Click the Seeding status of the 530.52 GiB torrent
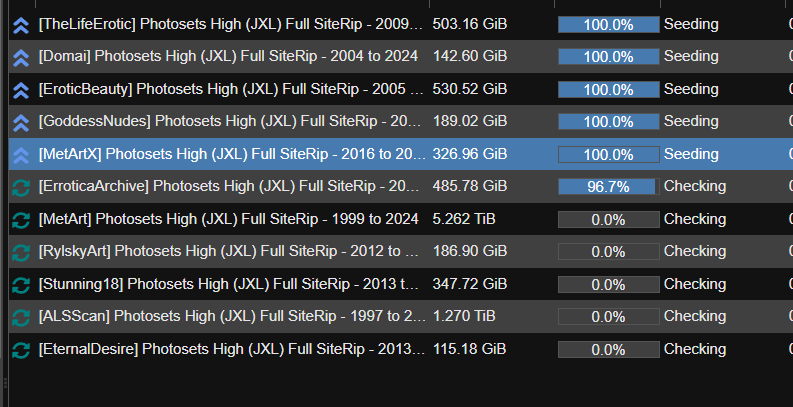 [691, 89]
